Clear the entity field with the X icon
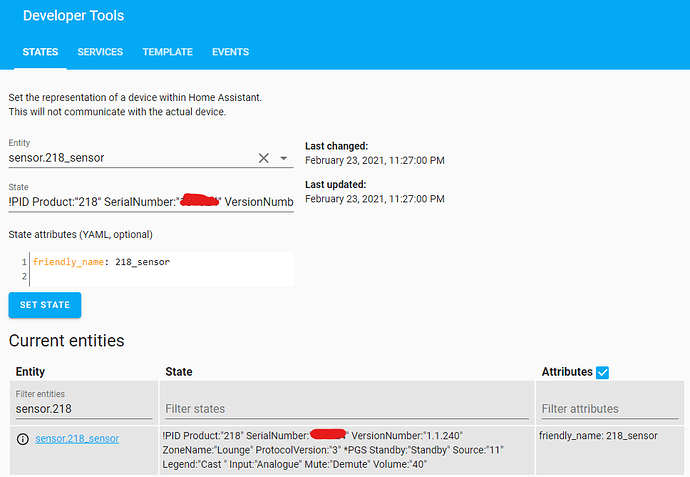The height and width of the screenshot is (477, 690). [264, 158]
